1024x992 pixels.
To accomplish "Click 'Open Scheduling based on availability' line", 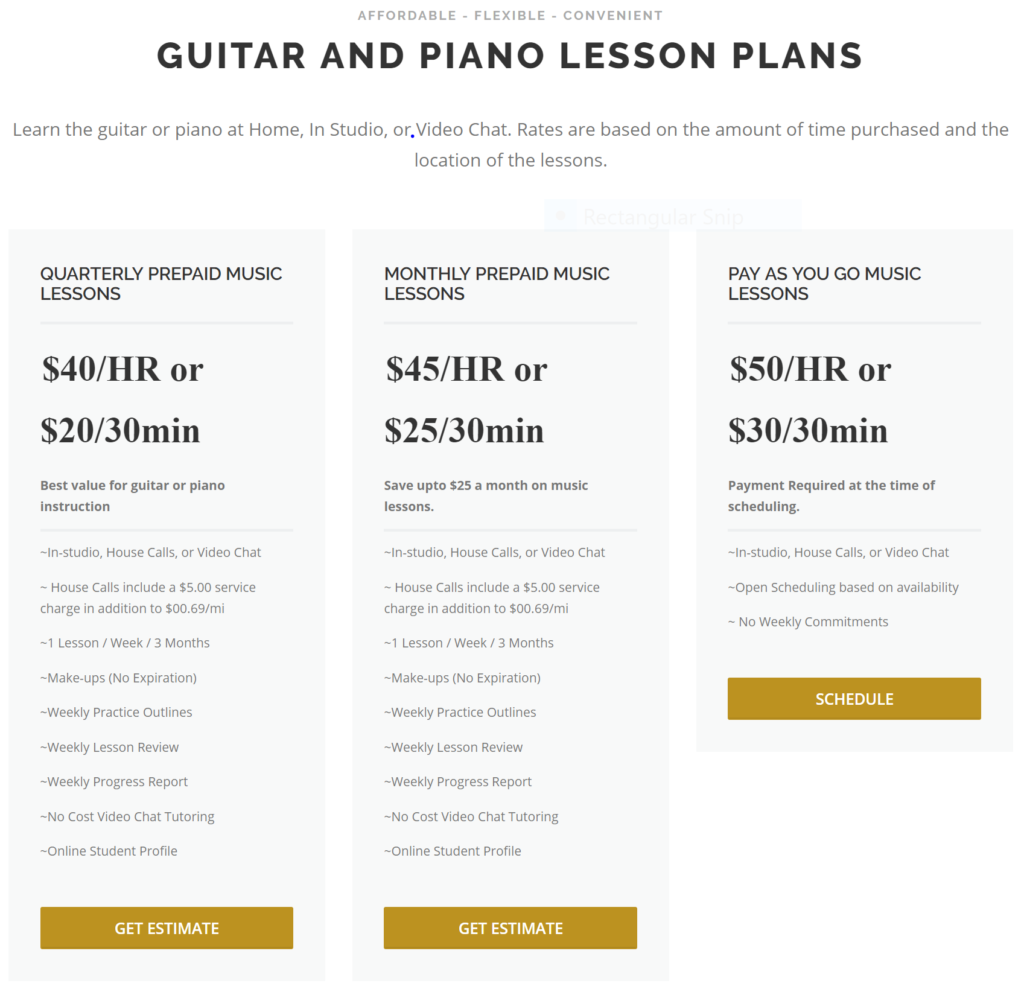I will pyautogui.click(x=843, y=587).
